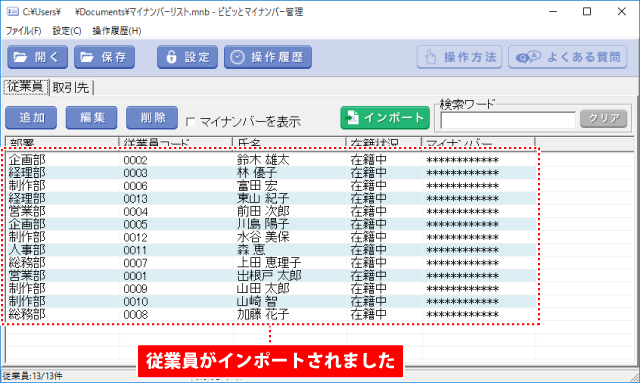Click the padlock icon on 設定 button
Image resolution: width=640 pixels, height=383 pixels.
coord(171,57)
